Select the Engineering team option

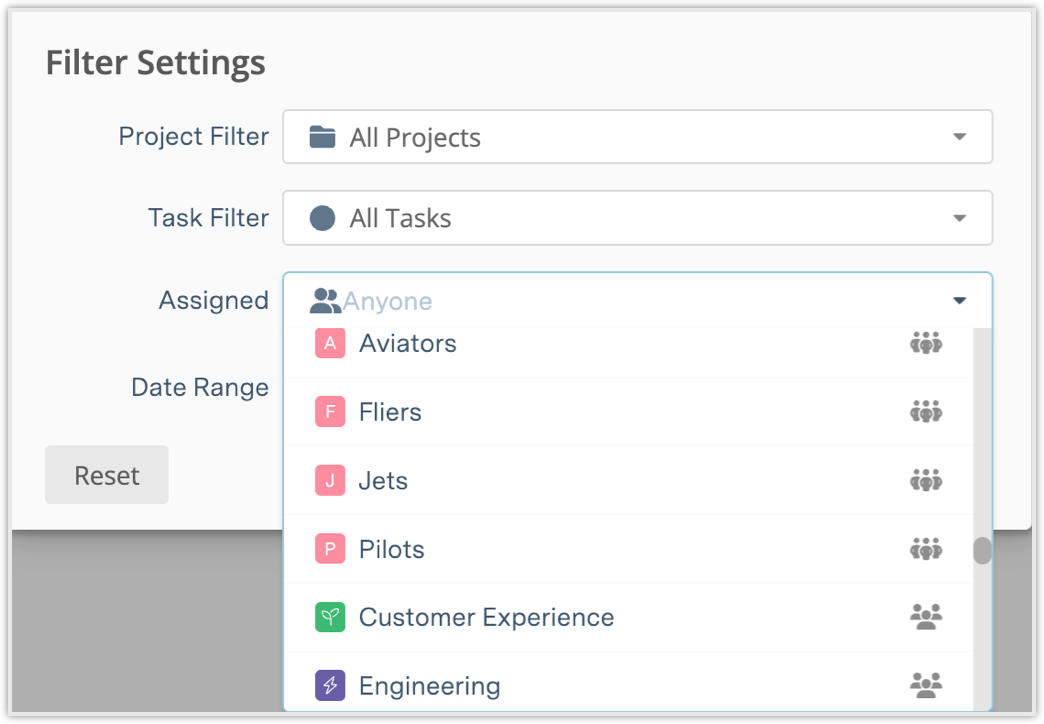[x=429, y=686]
